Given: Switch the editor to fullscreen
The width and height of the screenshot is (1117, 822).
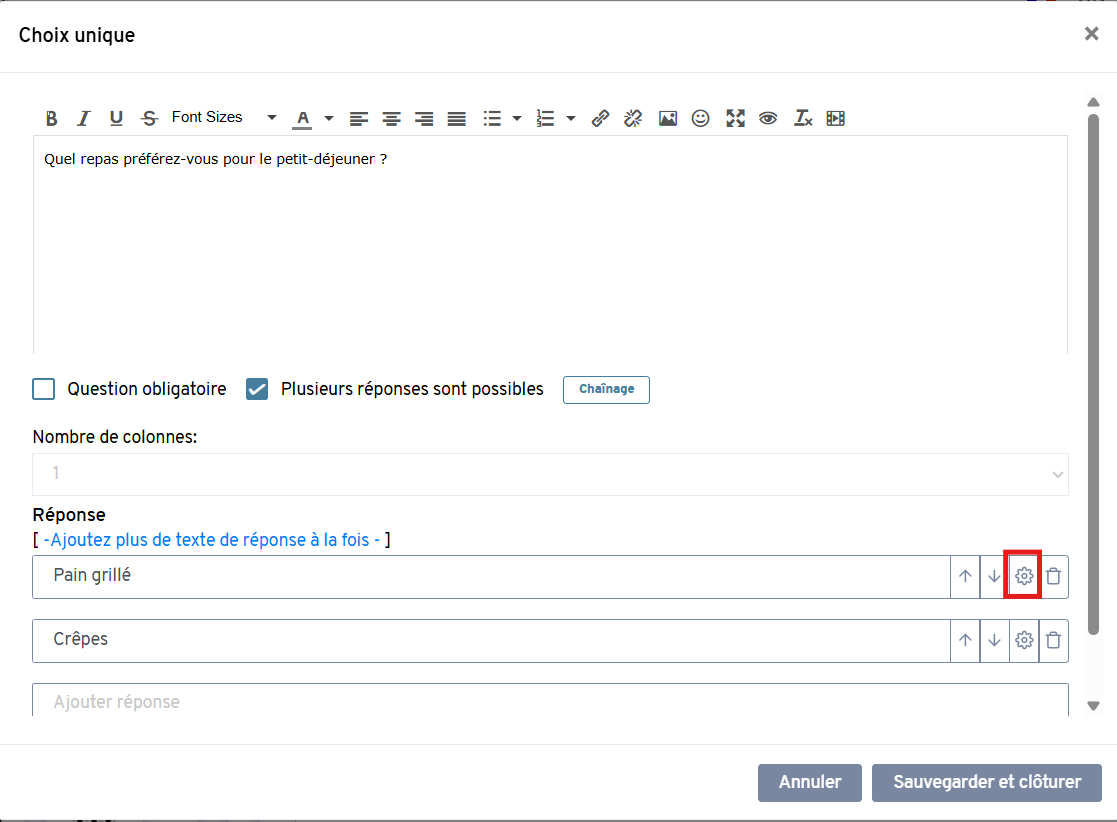Looking at the screenshot, I should click(x=735, y=118).
